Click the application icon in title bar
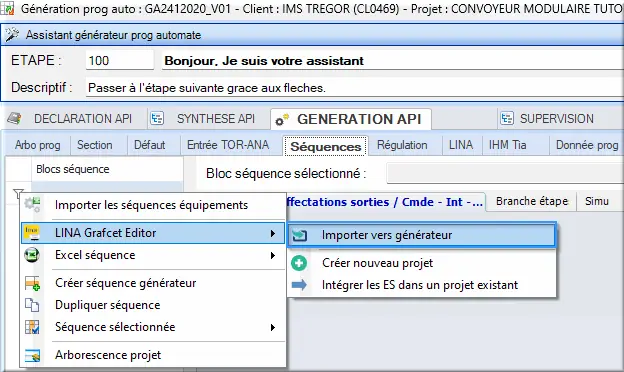This screenshot has width=624, height=372. [7, 8]
